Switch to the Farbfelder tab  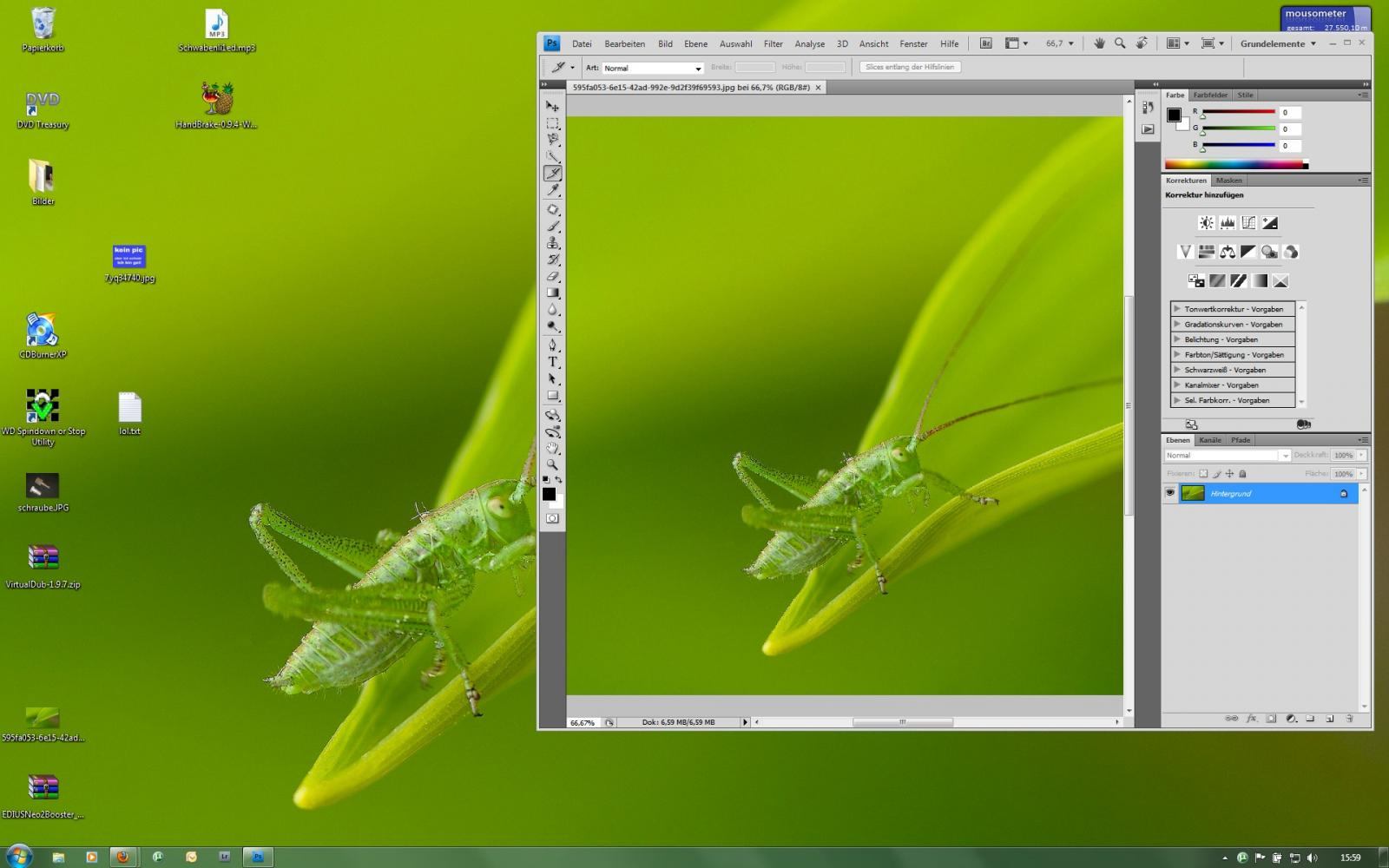click(1210, 95)
